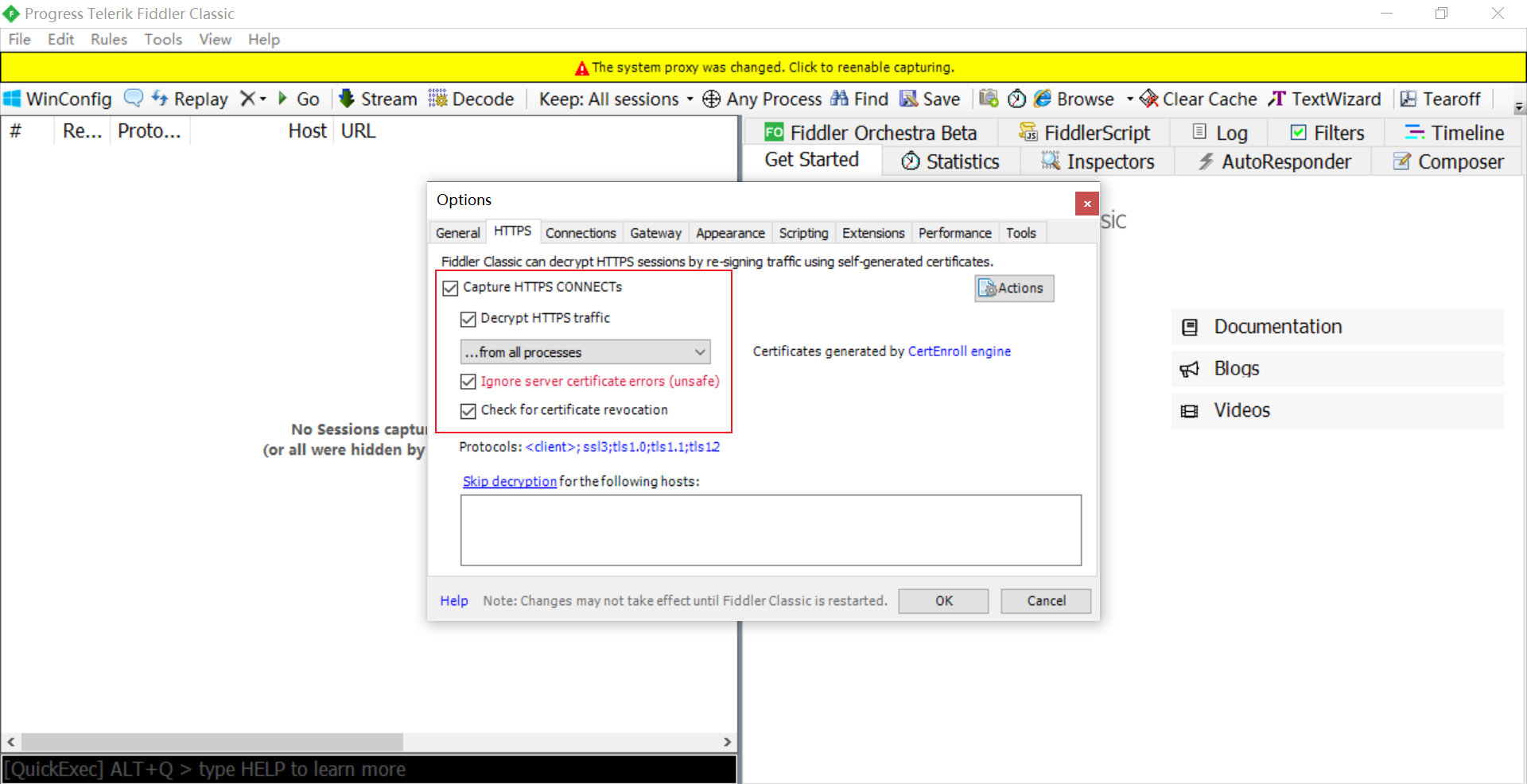Viewport: 1527px width, 784px height.
Task: Open the Remove sessions X menu
Action: (253, 99)
